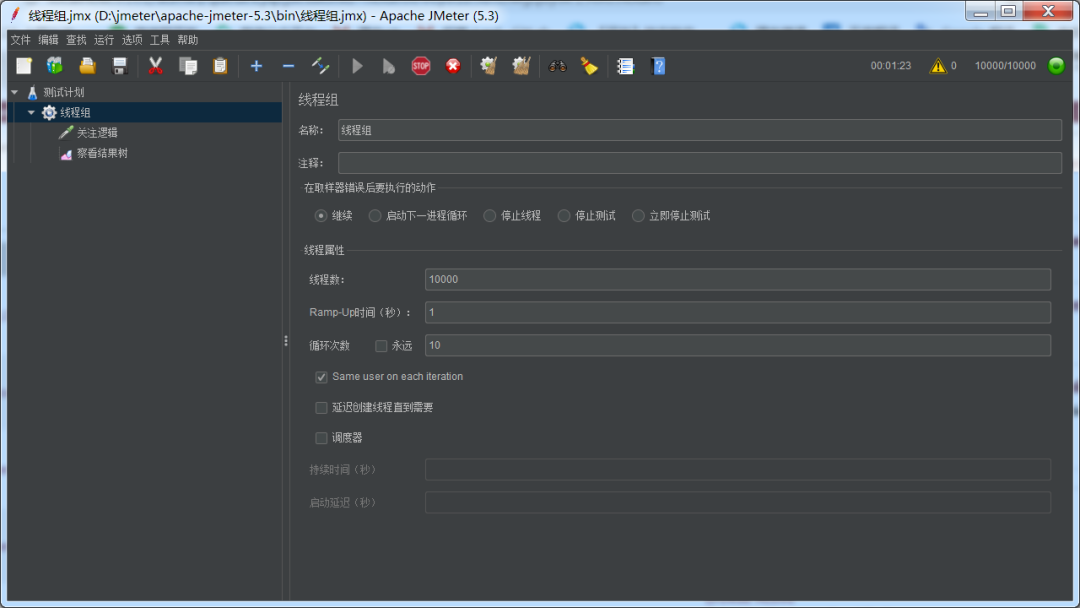Open the Function Helper list icon

click(x=625, y=66)
